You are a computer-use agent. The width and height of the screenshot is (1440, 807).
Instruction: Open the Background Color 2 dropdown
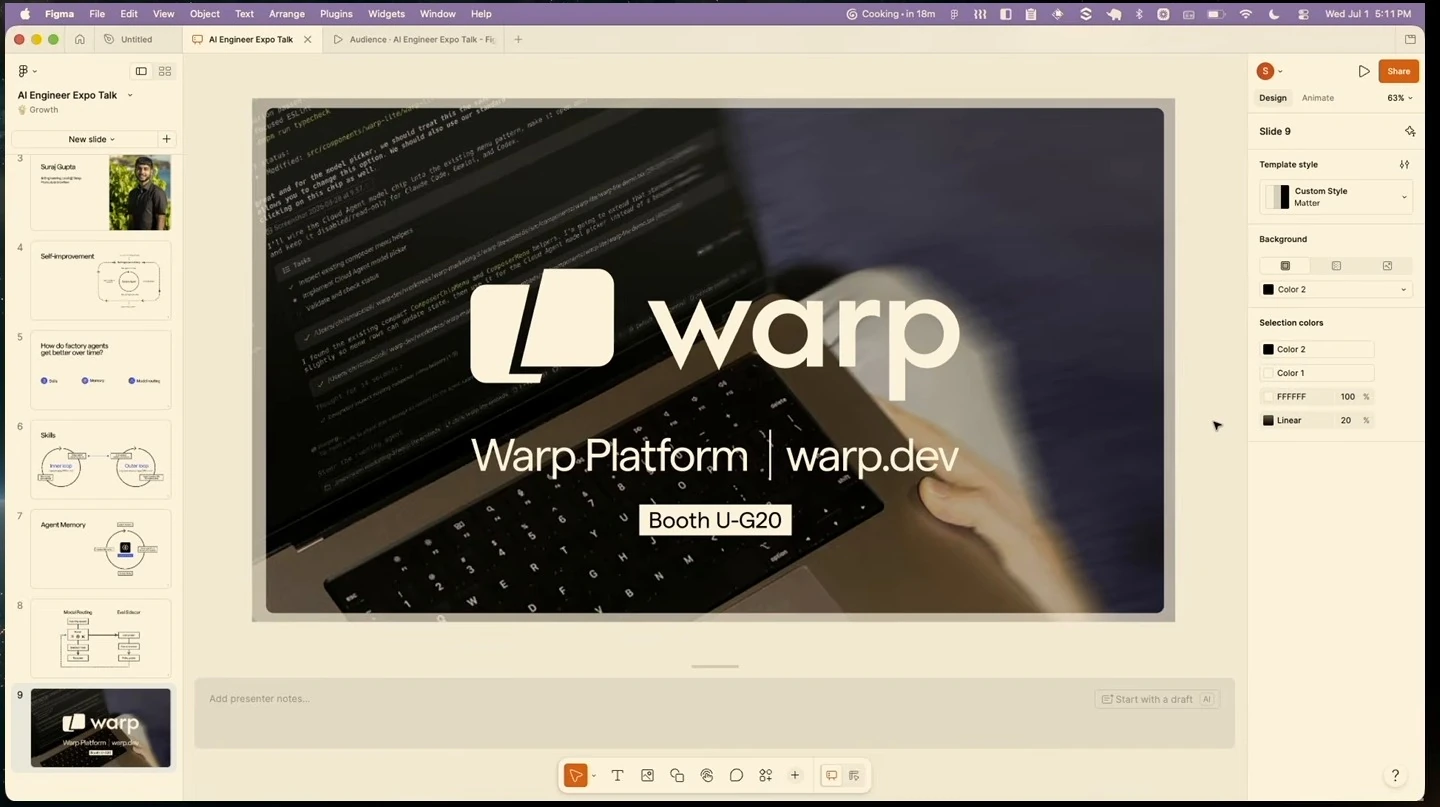1336,289
